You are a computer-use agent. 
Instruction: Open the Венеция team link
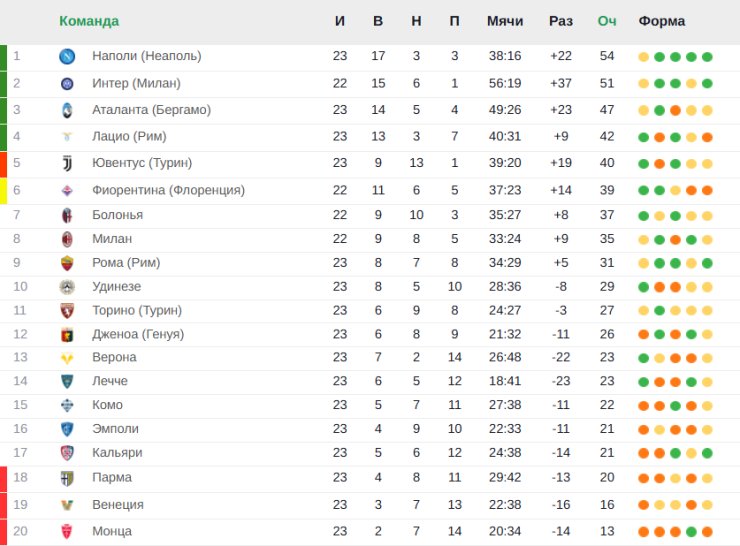(118, 504)
